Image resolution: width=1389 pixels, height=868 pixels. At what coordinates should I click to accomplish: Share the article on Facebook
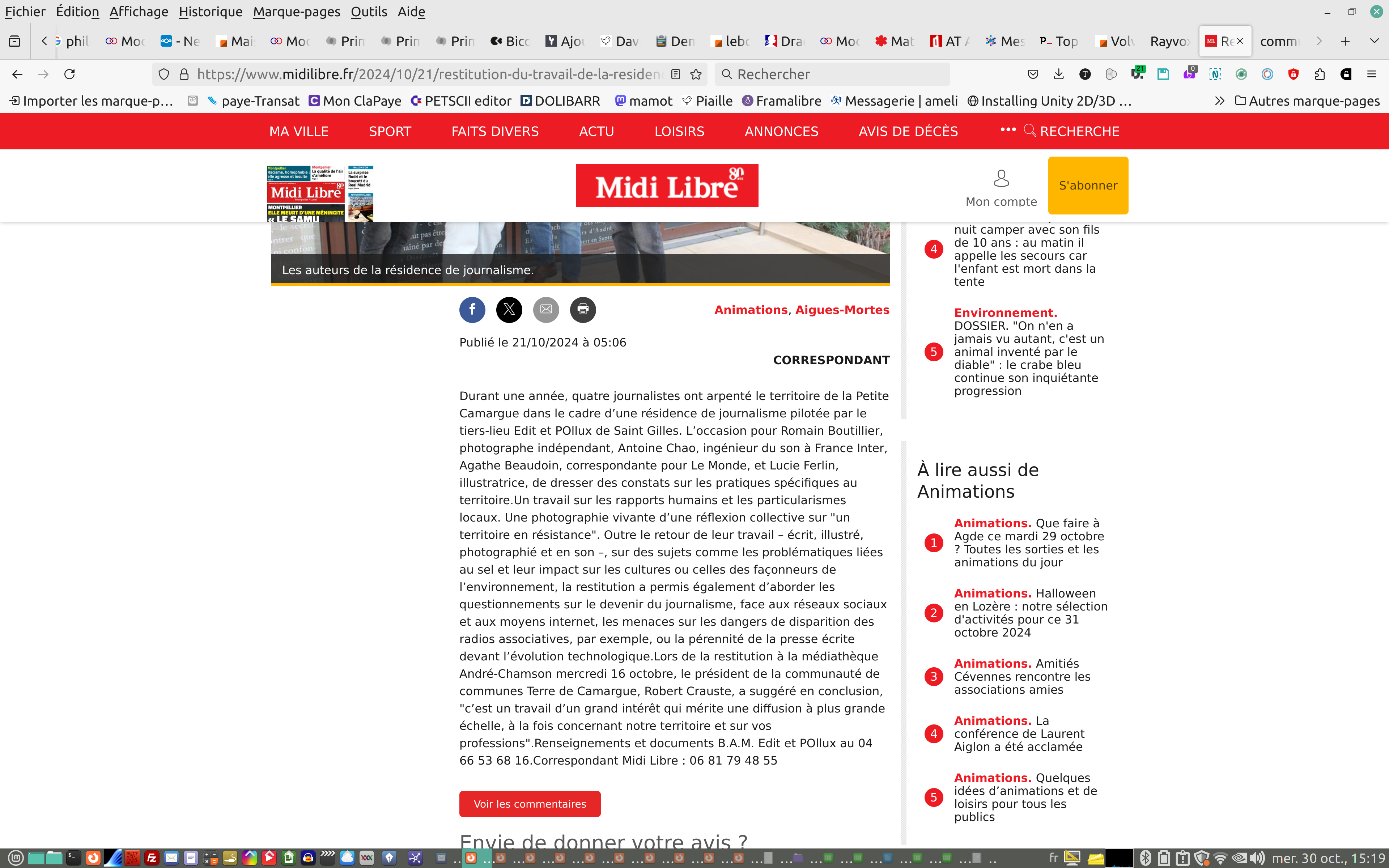coord(472,310)
